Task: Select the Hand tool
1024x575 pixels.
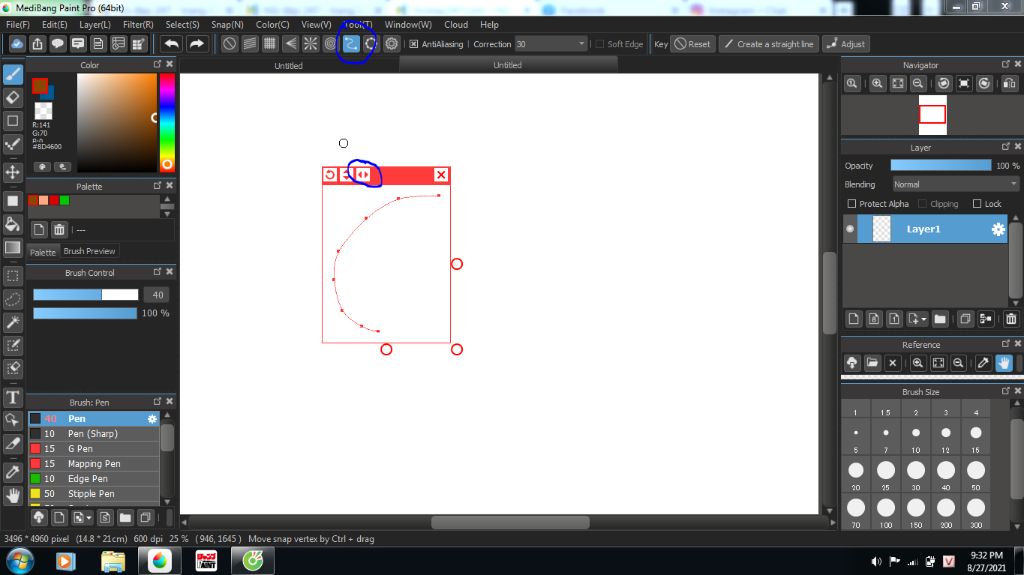Action: pos(12,495)
